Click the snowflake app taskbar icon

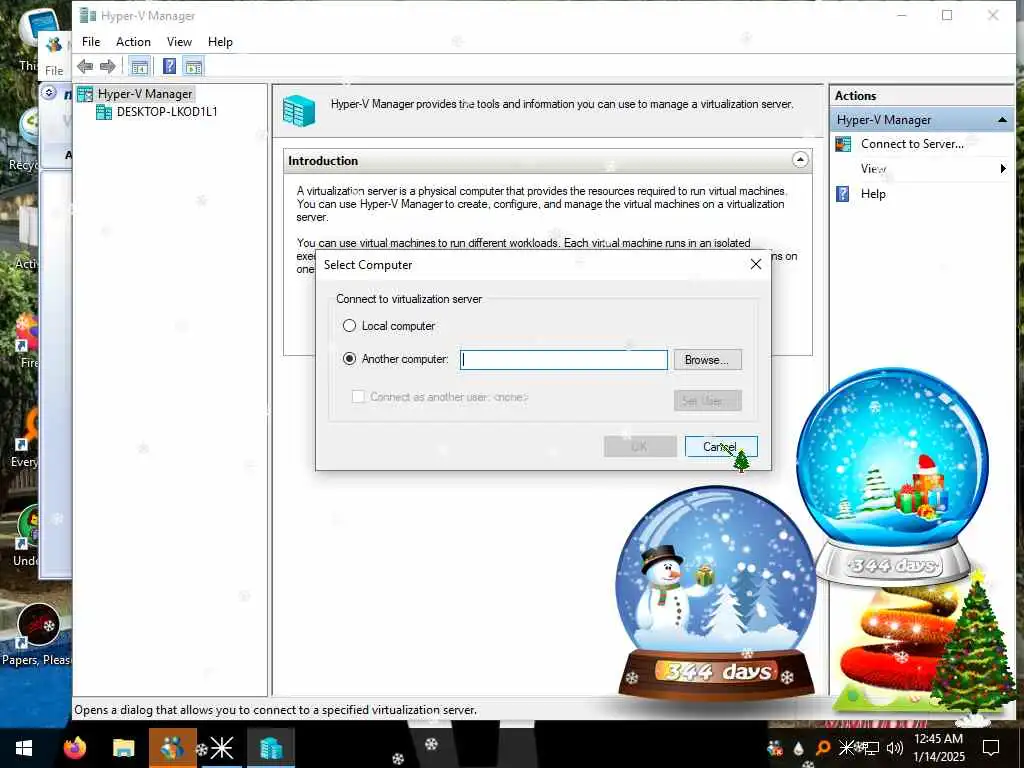click(x=221, y=748)
